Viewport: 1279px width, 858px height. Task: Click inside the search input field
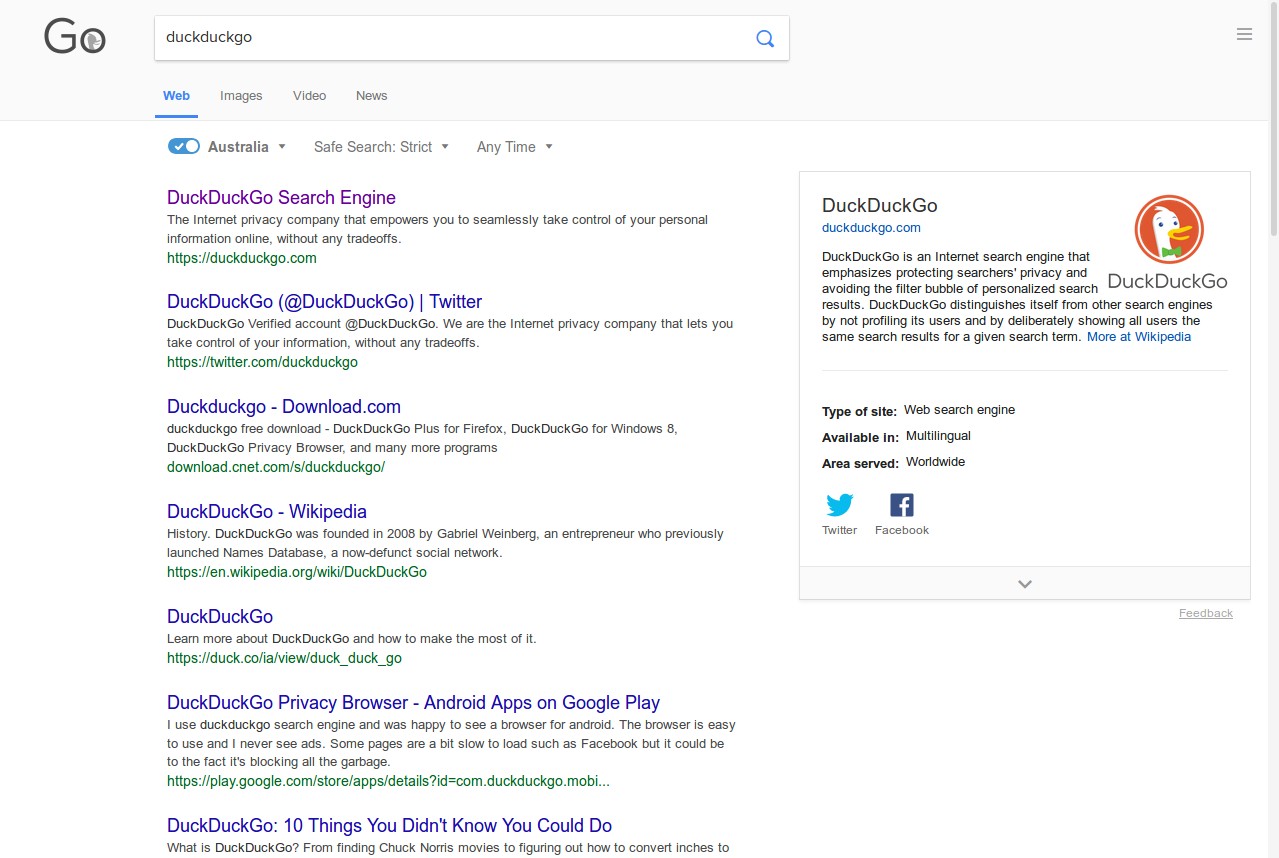[x=400, y=37]
